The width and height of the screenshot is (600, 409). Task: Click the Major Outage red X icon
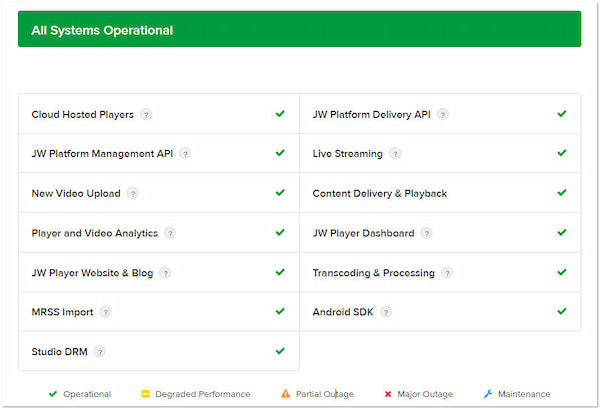(387, 394)
